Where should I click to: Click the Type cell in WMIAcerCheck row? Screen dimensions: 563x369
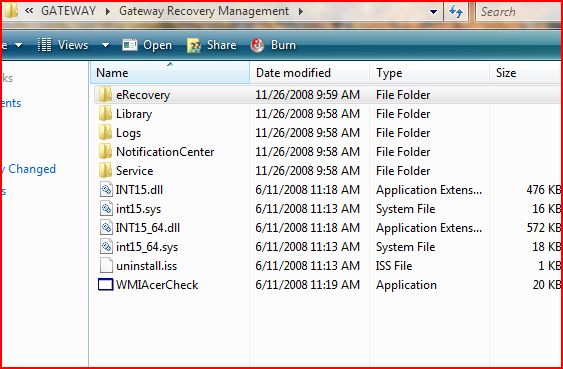tap(406, 285)
